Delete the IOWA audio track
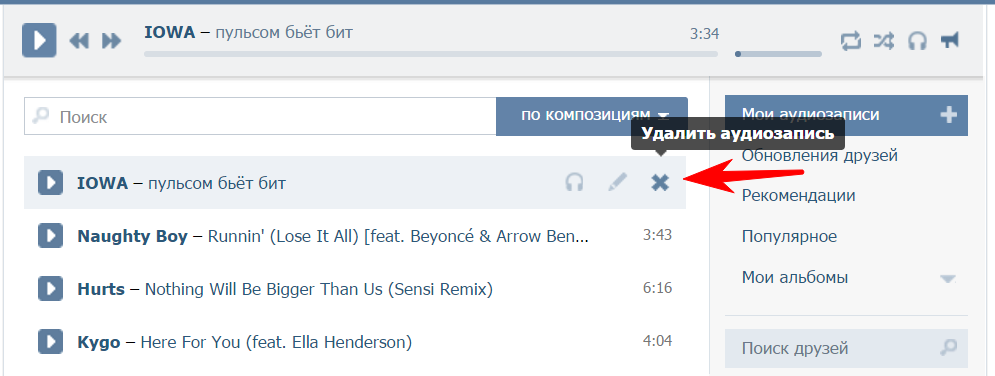This screenshot has width=995, height=376. coord(660,183)
